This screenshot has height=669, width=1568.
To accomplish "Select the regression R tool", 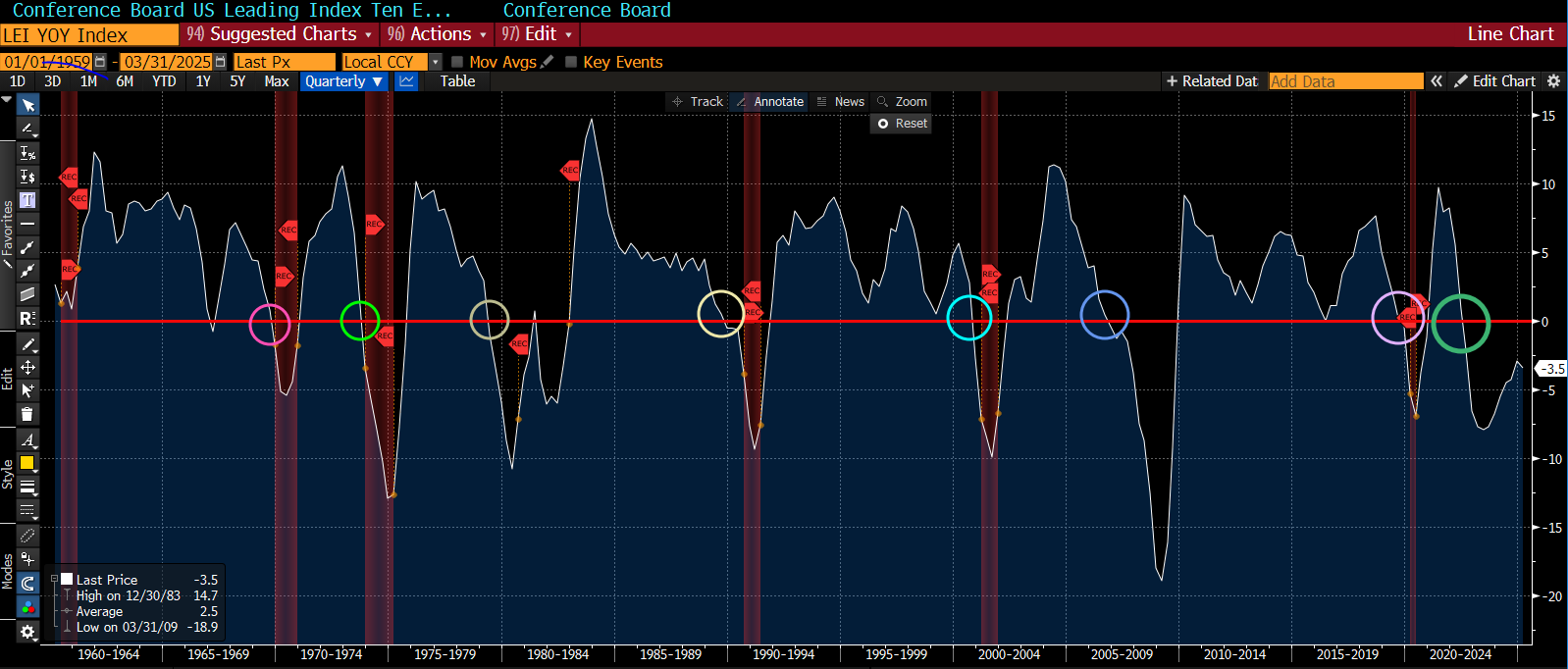I will [27, 318].
